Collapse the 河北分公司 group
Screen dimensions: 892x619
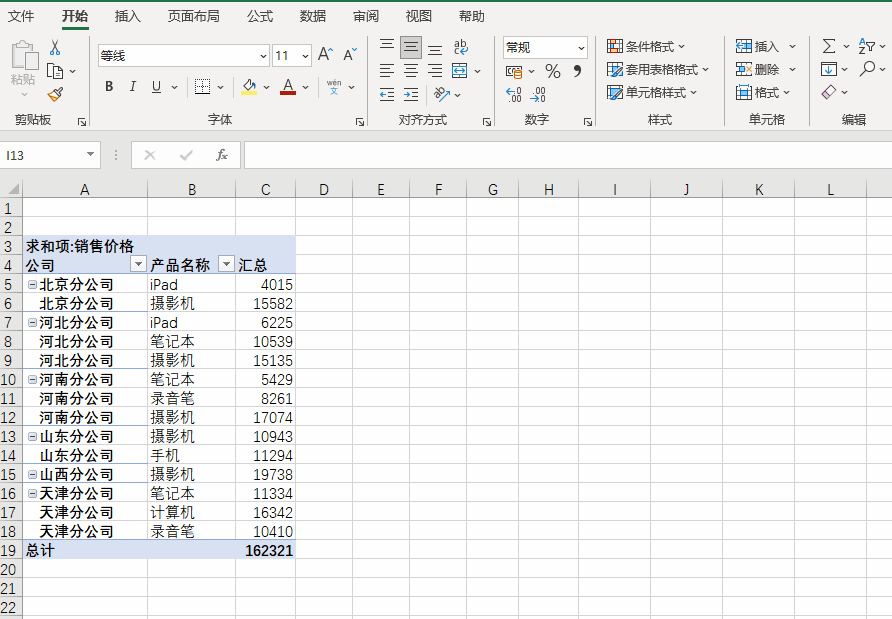coord(32,323)
